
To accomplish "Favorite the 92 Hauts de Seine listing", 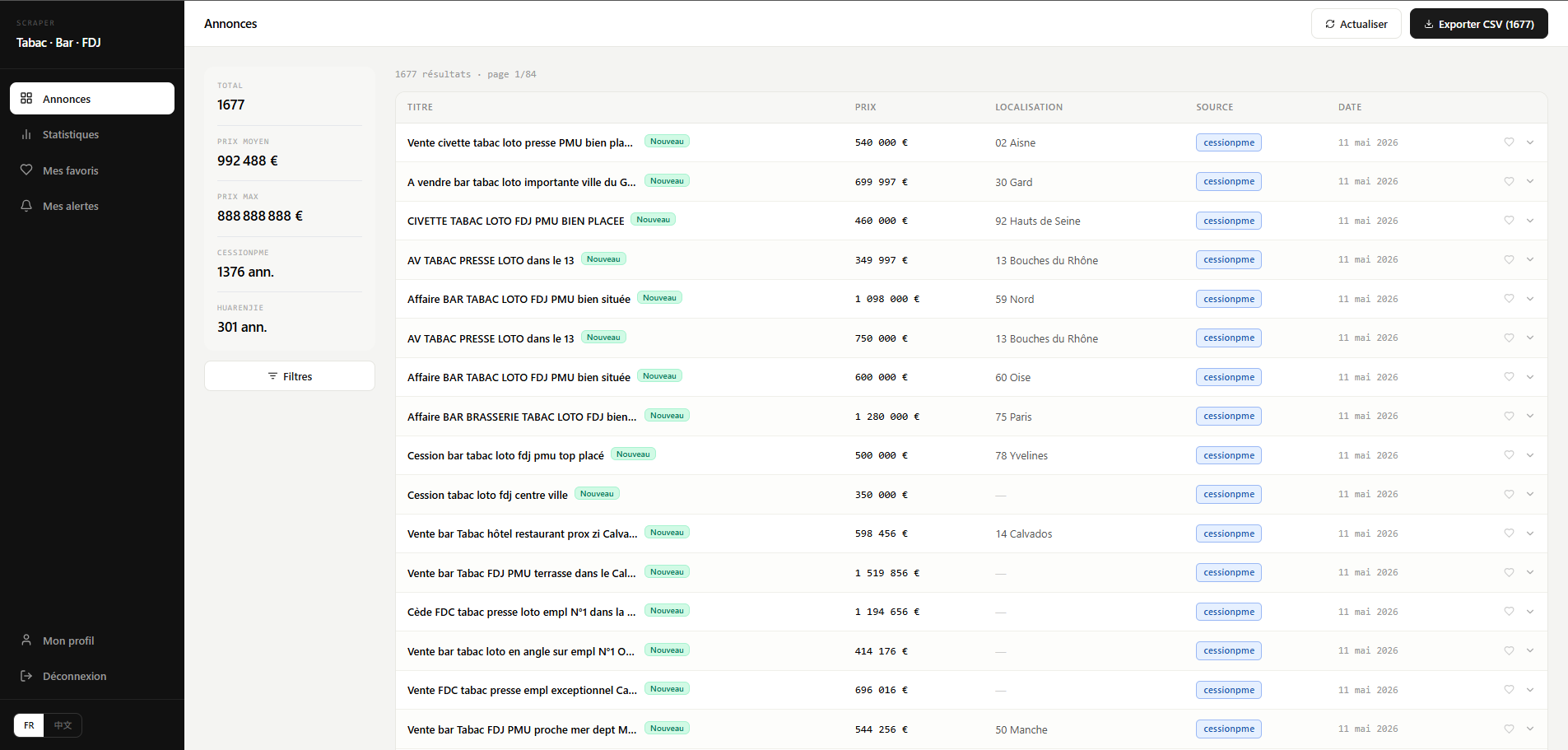I will tap(1509, 221).
